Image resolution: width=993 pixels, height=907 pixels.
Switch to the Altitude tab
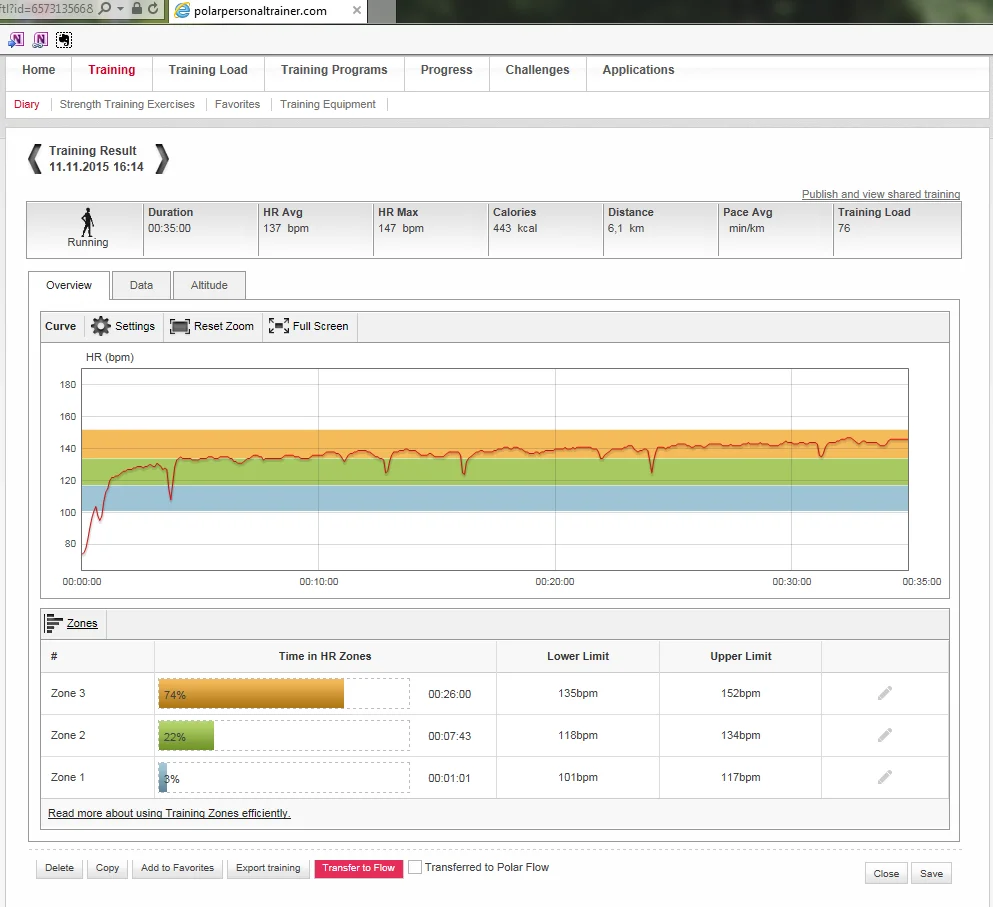tap(209, 285)
